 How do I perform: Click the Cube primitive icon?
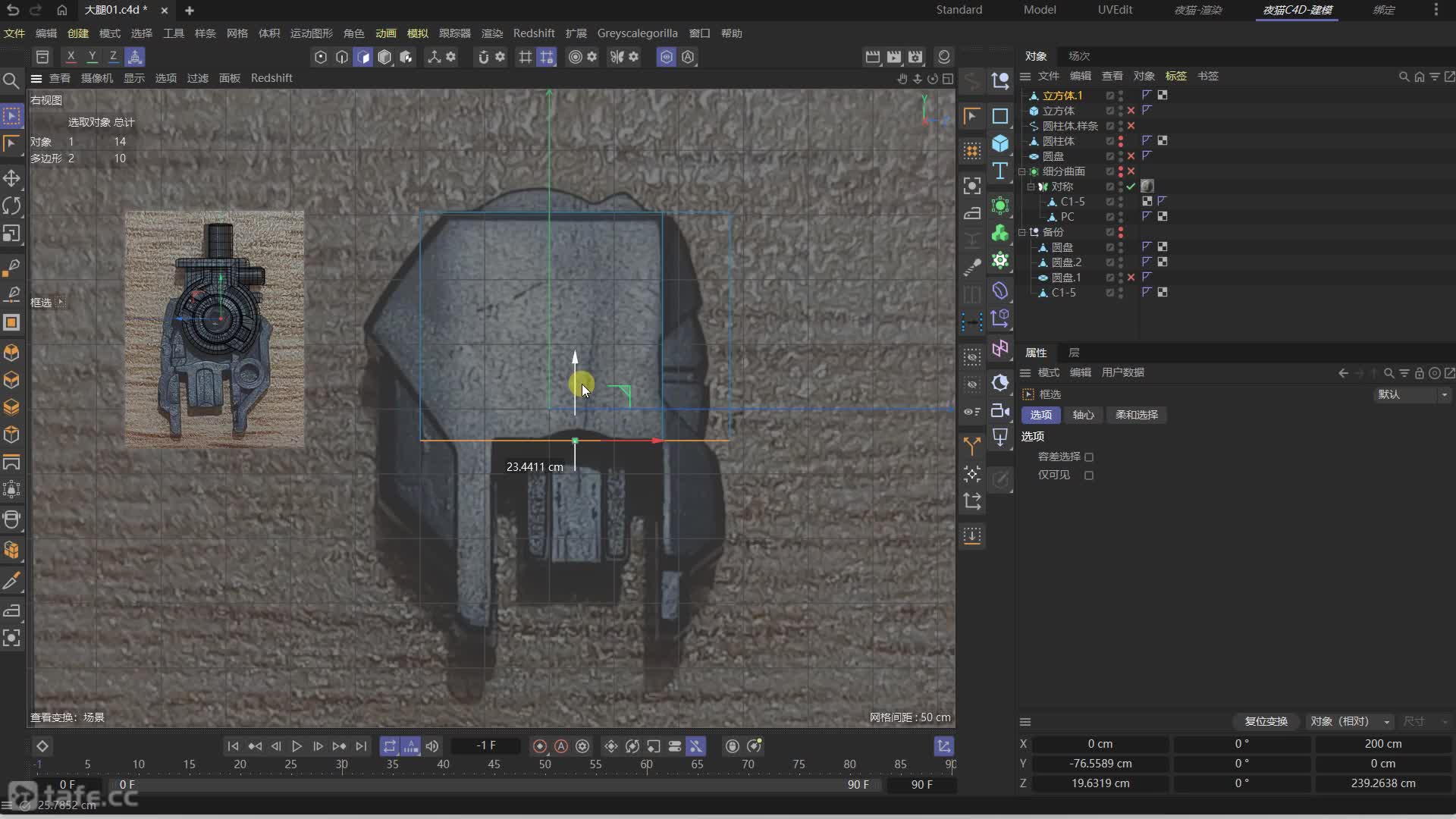click(x=1000, y=143)
